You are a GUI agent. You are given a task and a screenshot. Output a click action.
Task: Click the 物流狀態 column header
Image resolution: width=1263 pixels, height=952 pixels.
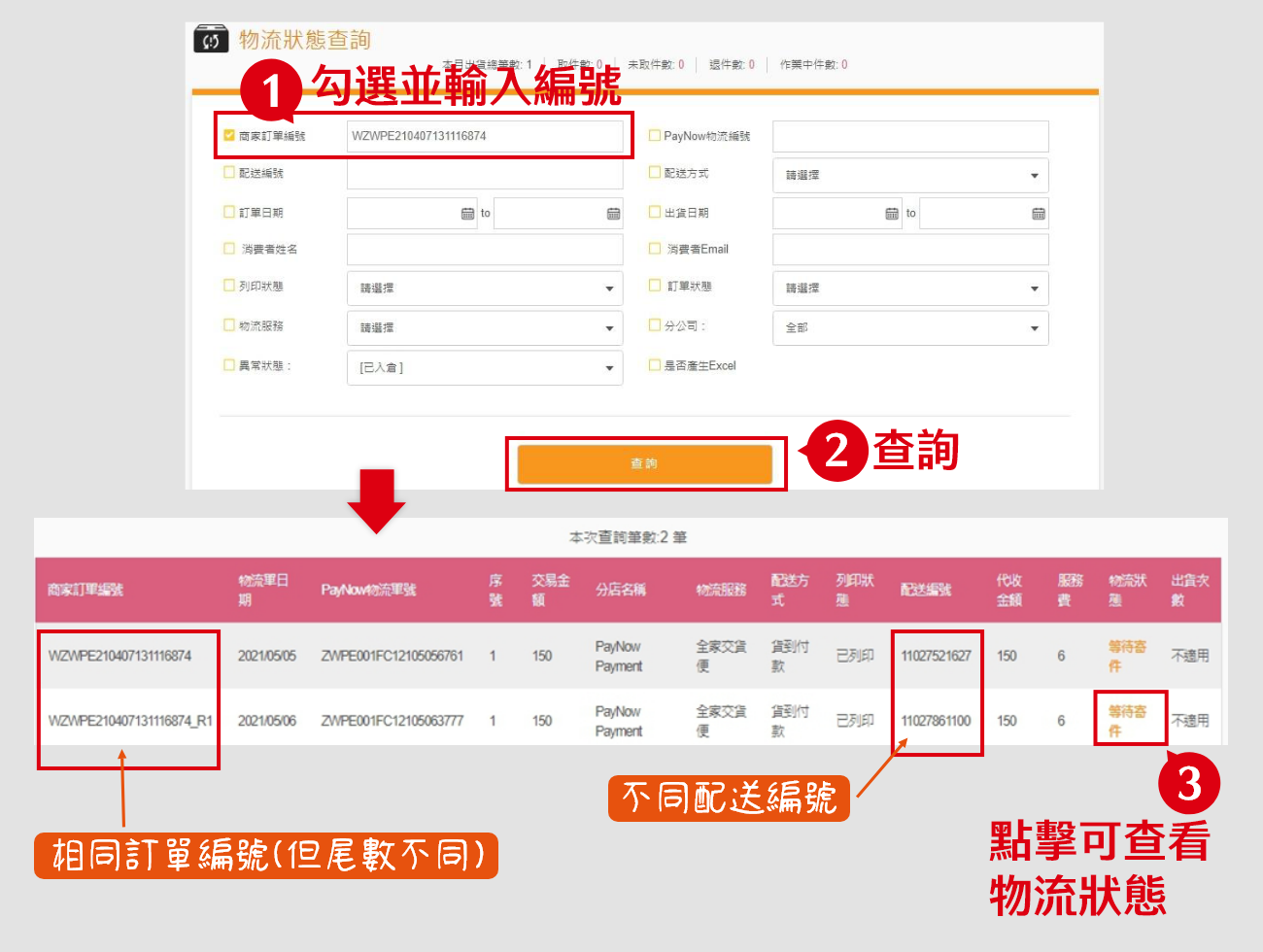(1127, 590)
